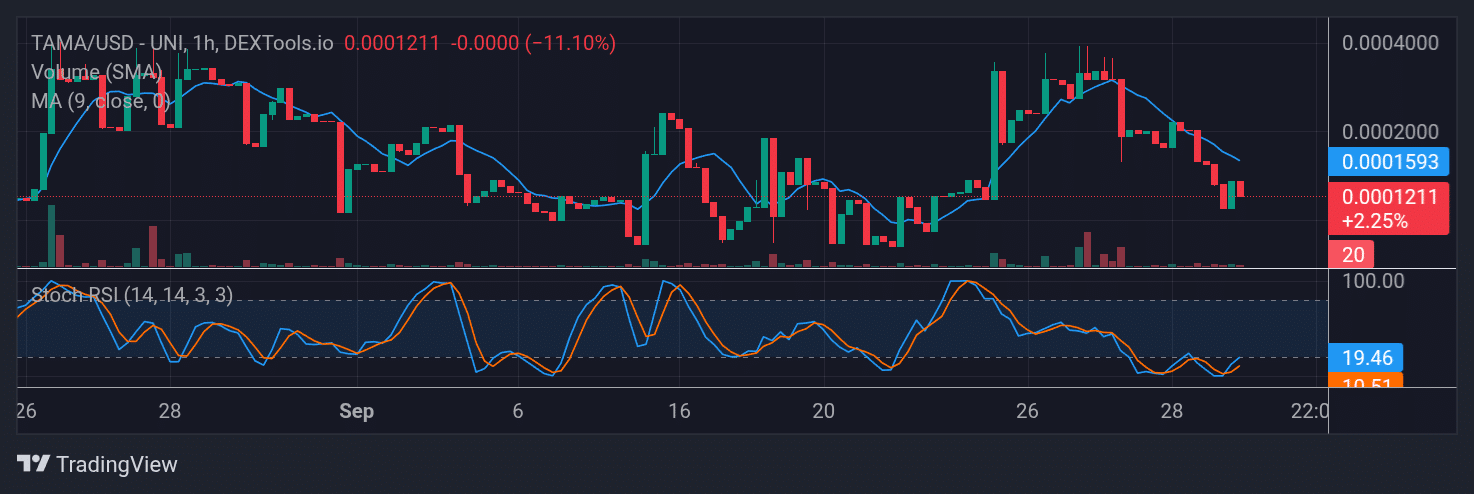The image size is (1474, 494).
Task: Click the 6 date label on time axis
Action: point(517,411)
